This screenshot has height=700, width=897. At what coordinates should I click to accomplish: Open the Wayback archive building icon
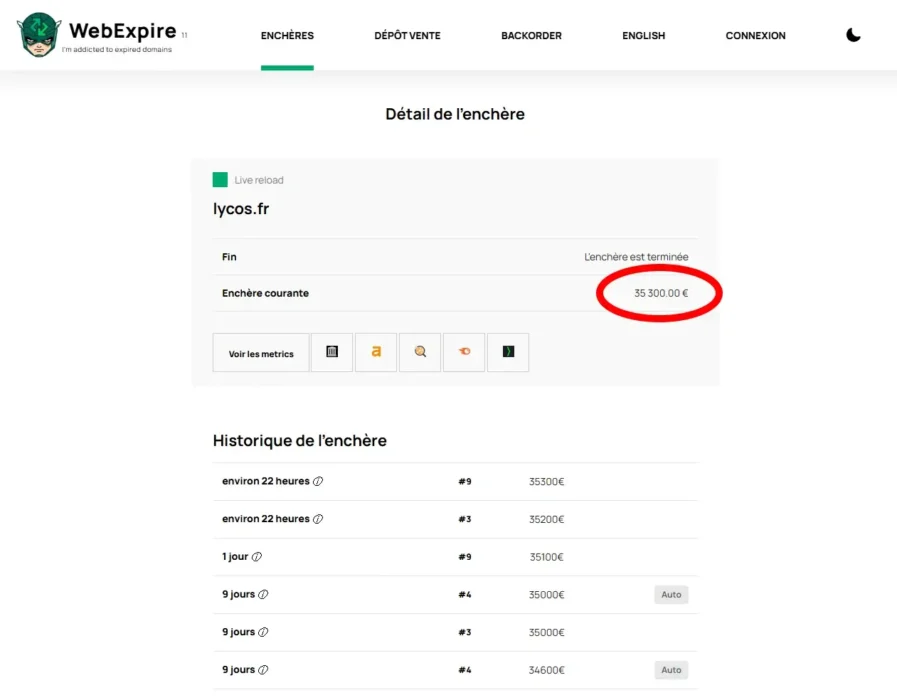pyautogui.click(x=332, y=352)
